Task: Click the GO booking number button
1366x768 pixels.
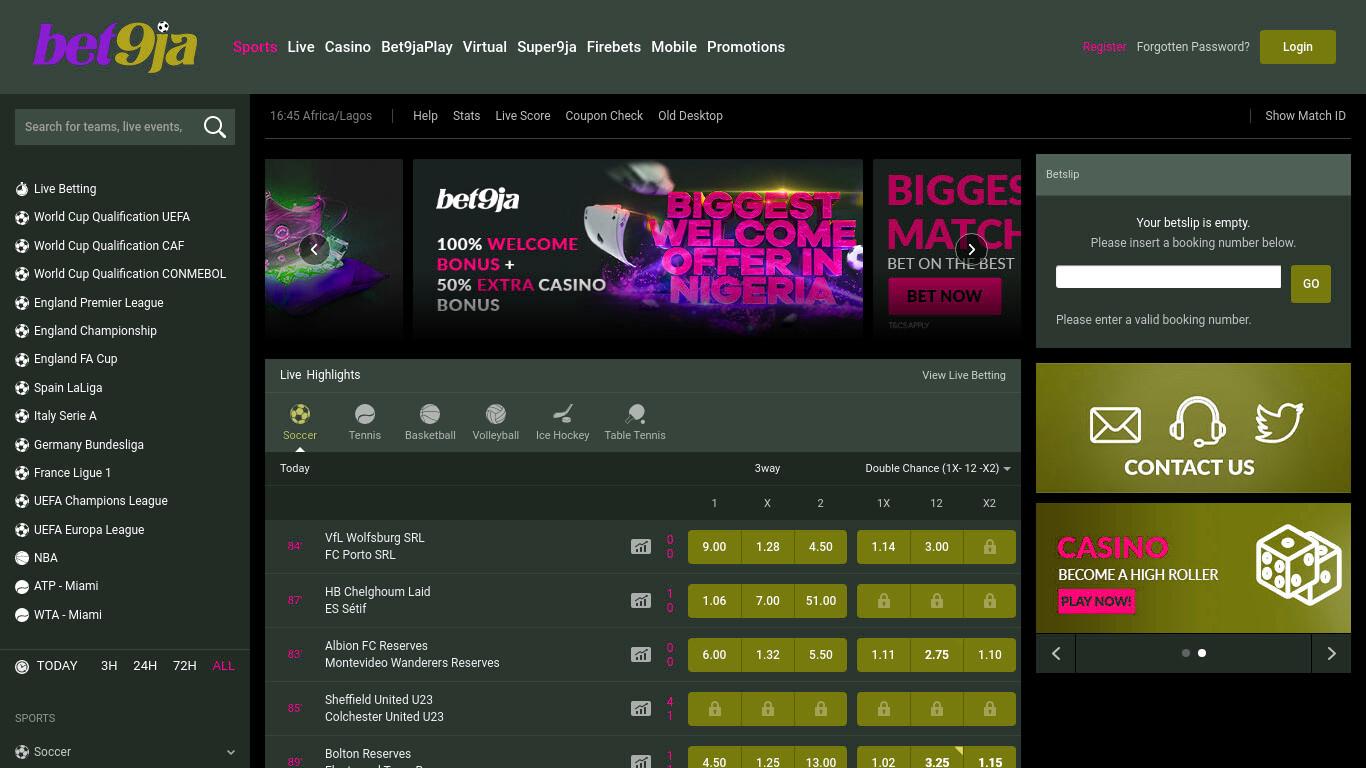Action: 1311,284
